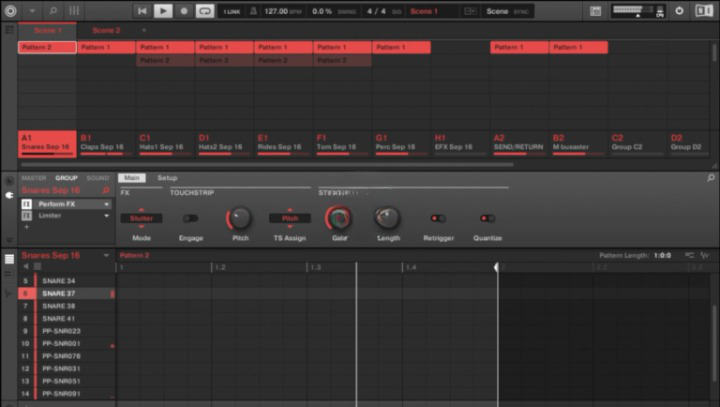This screenshot has height=407, width=720.
Task: Toggle the Quantize switch
Action: (488, 218)
